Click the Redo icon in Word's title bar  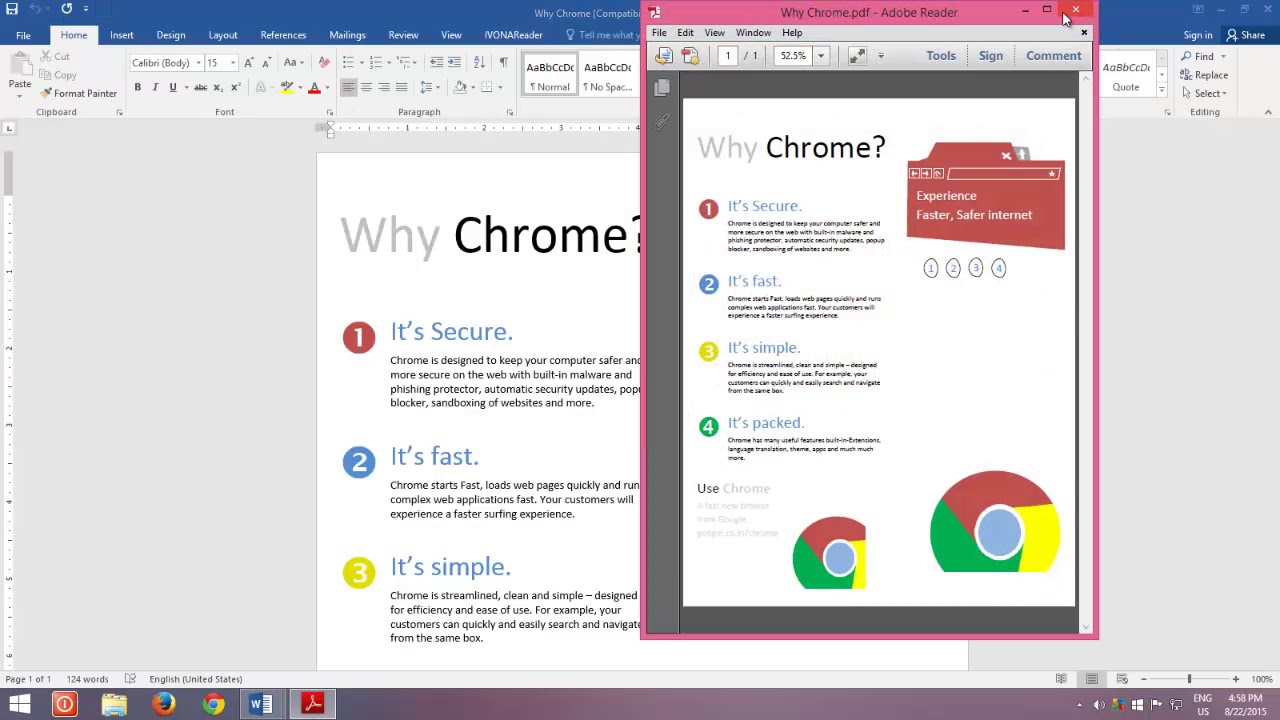coord(66,9)
